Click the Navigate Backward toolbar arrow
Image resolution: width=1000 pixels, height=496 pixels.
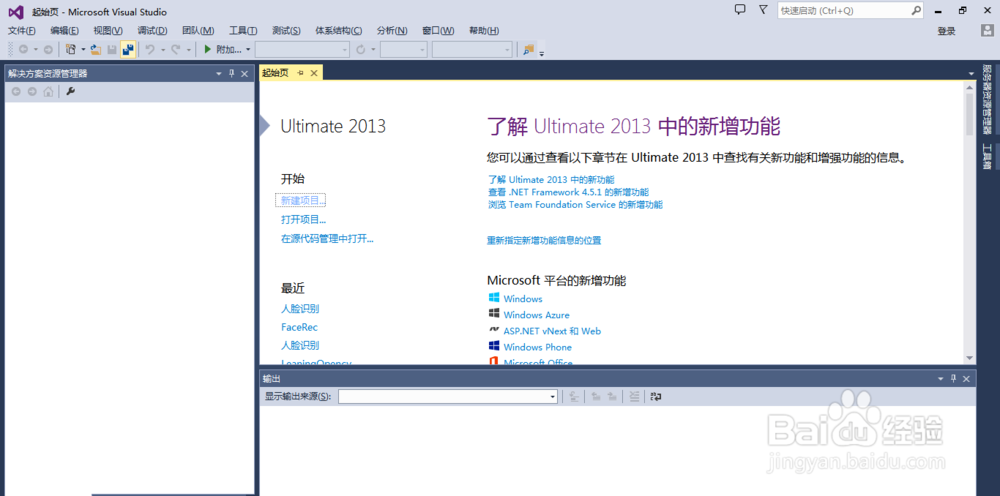point(23,49)
